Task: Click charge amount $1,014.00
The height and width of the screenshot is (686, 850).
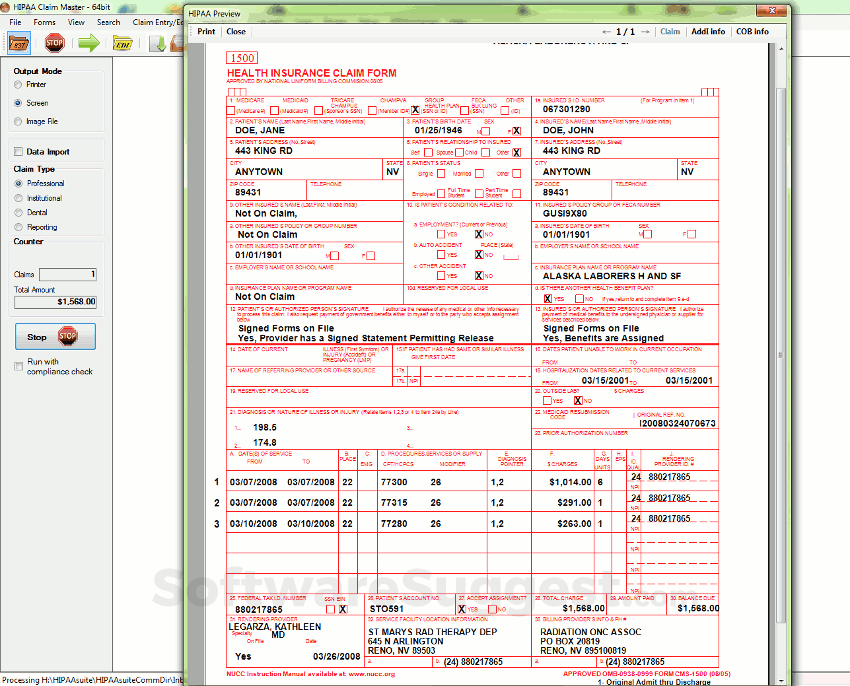Action: pos(570,482)
